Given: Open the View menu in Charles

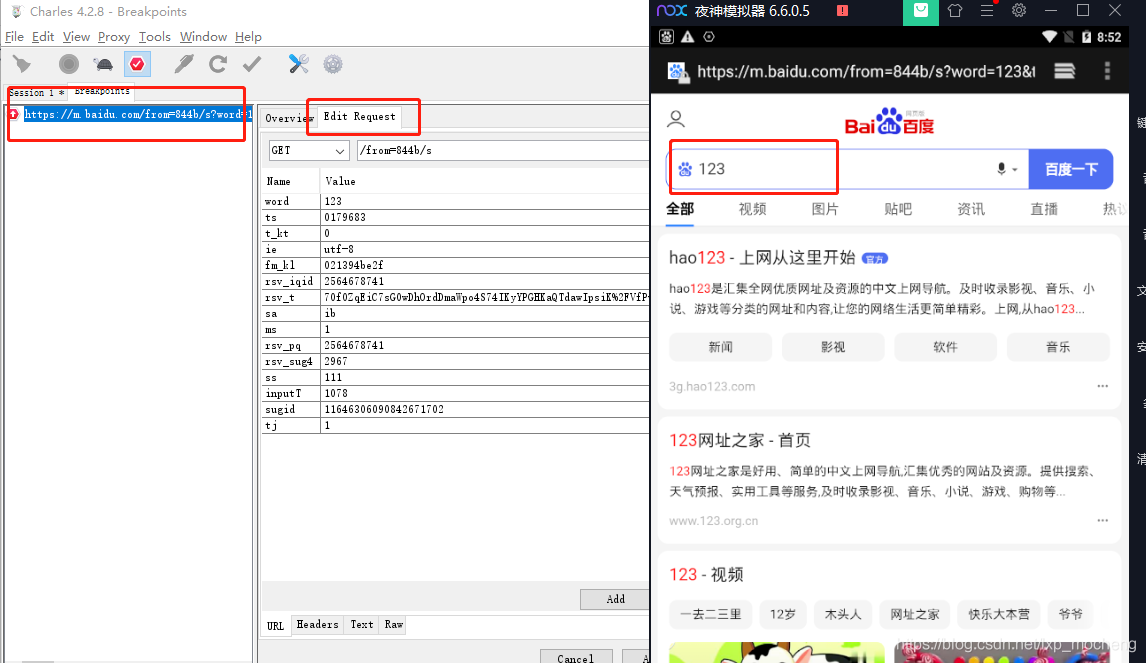Looking at the screenshot, I should pyautogui.click(x=76, y=37).
